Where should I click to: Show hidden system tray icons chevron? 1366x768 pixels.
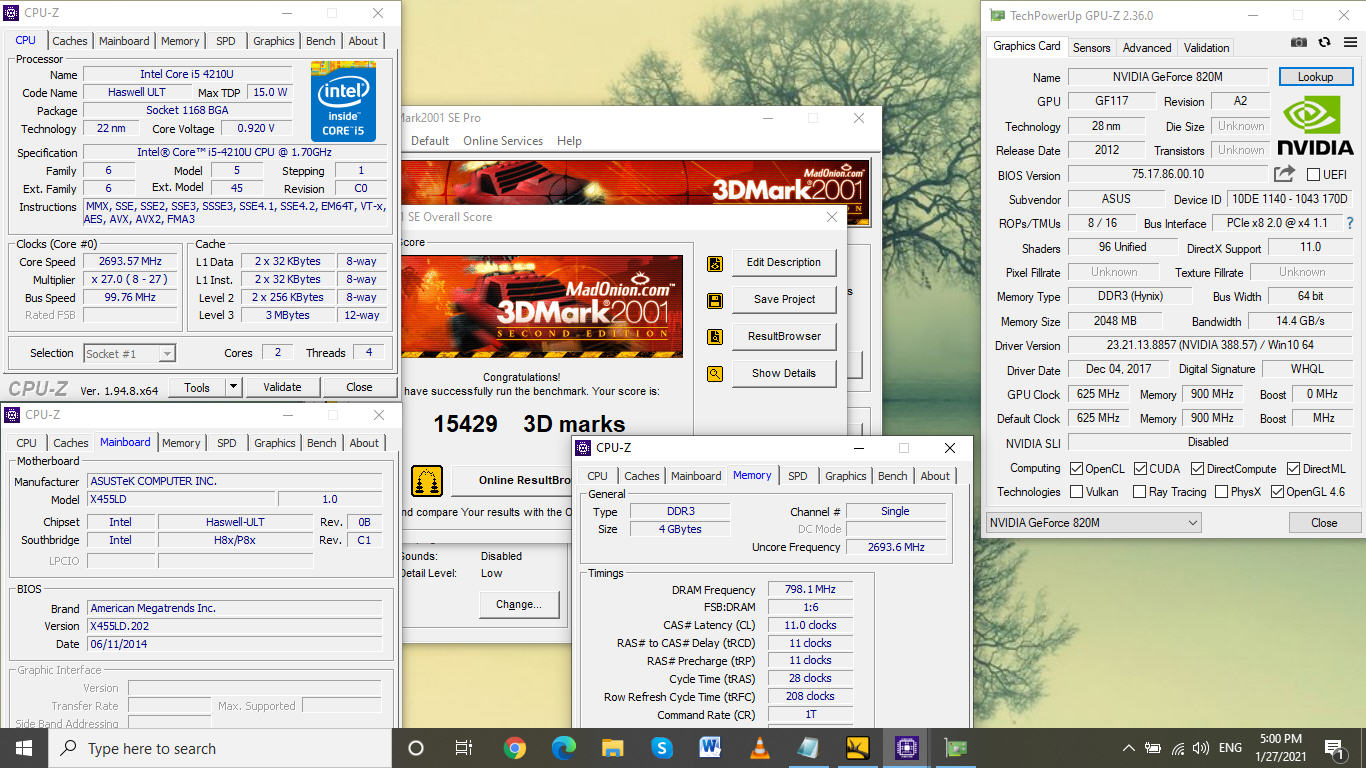pyautogui.click(x=1129, y=747)
